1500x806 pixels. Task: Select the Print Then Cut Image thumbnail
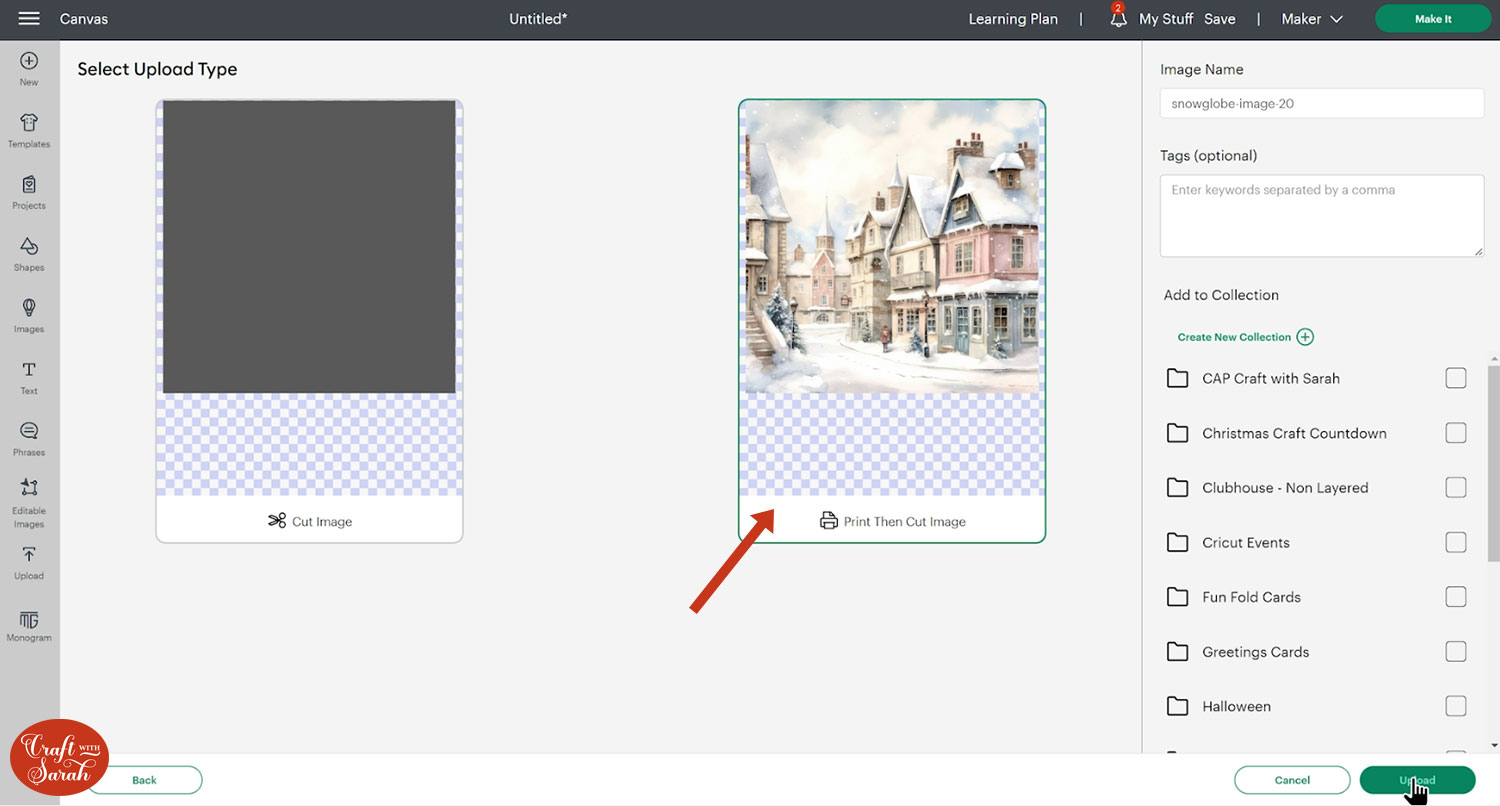(891, 300)
